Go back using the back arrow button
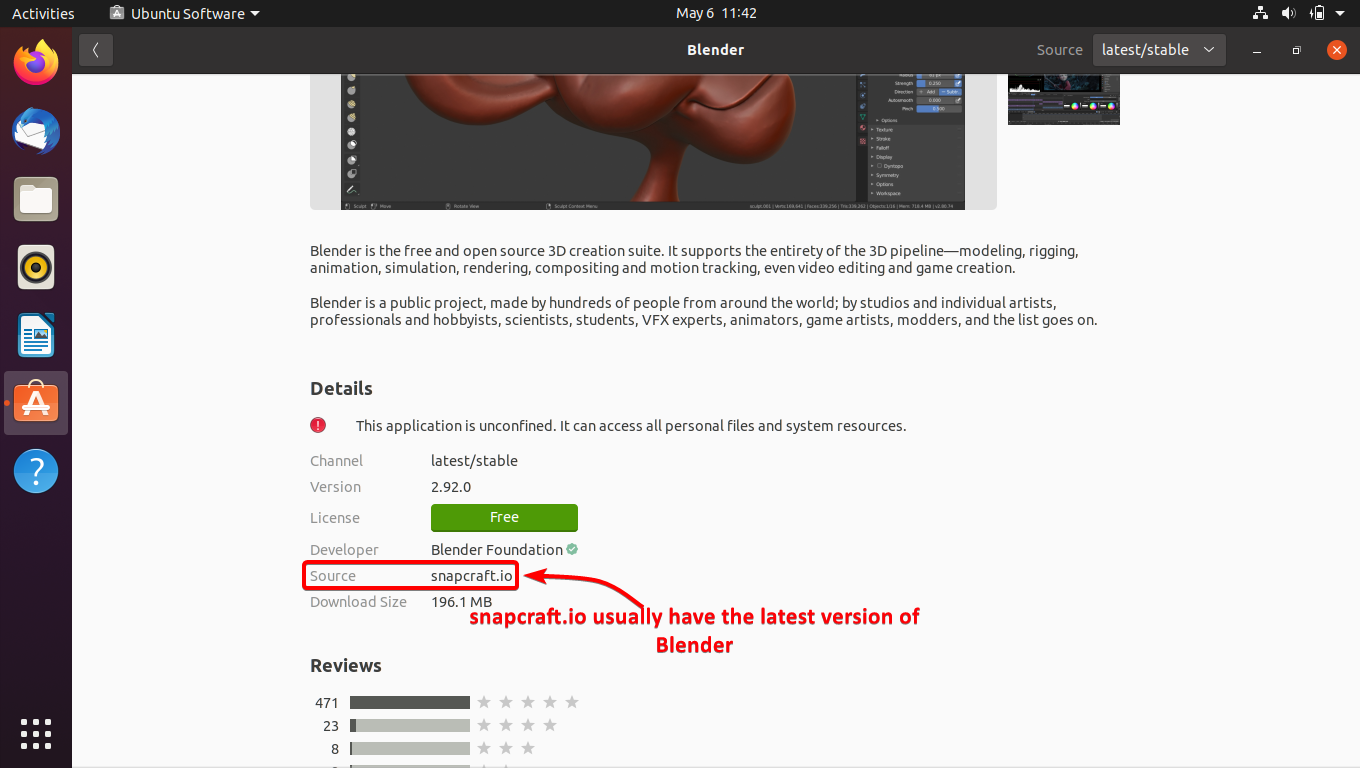The height and width of the screenshot is (768, 1360). point(95,49)
